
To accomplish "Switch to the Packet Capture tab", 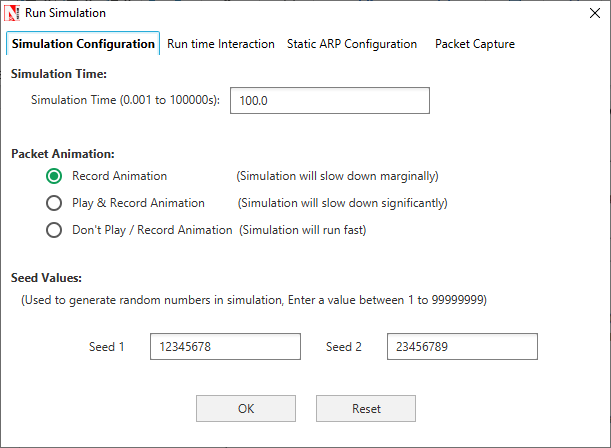I will pos(474,44).
